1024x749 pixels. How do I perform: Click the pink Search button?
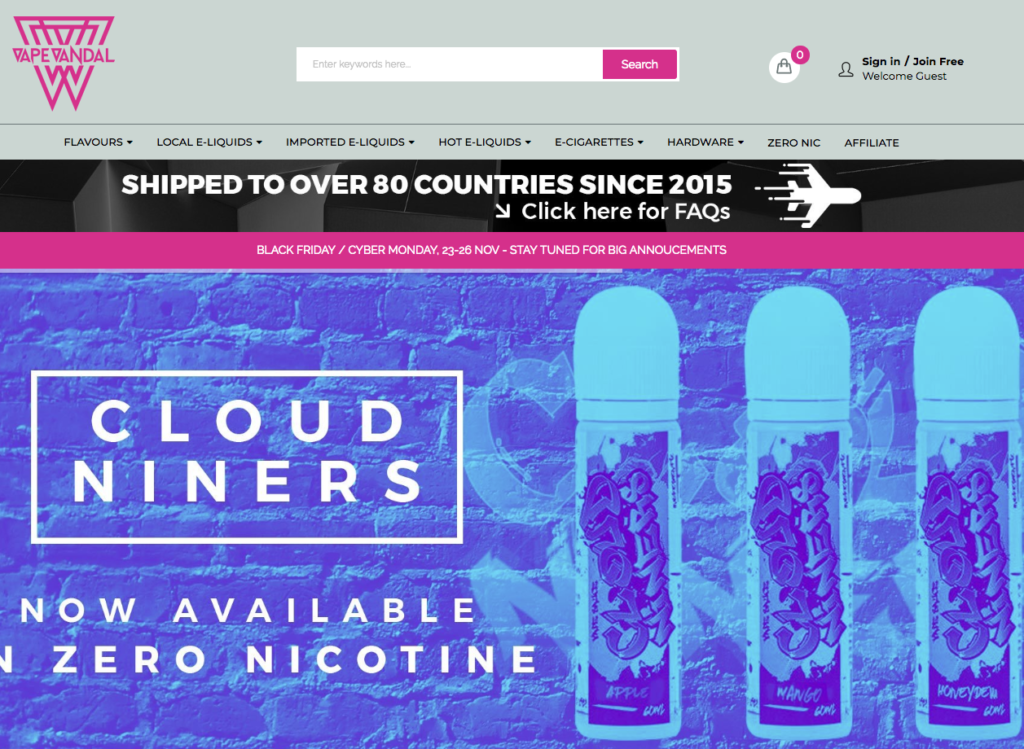click(x=639, y=64)
